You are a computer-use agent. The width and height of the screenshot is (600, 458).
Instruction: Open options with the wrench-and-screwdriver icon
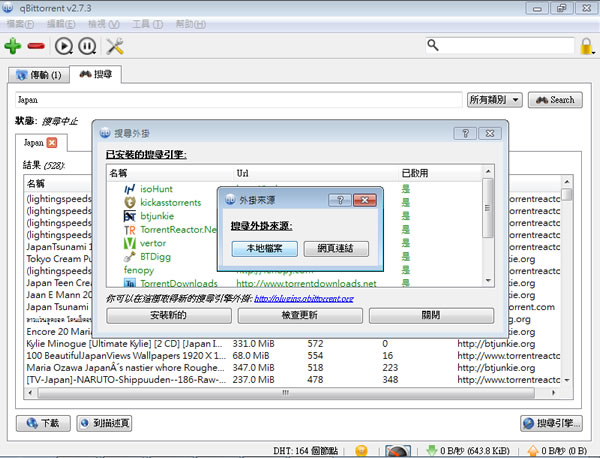pos(114,46)
